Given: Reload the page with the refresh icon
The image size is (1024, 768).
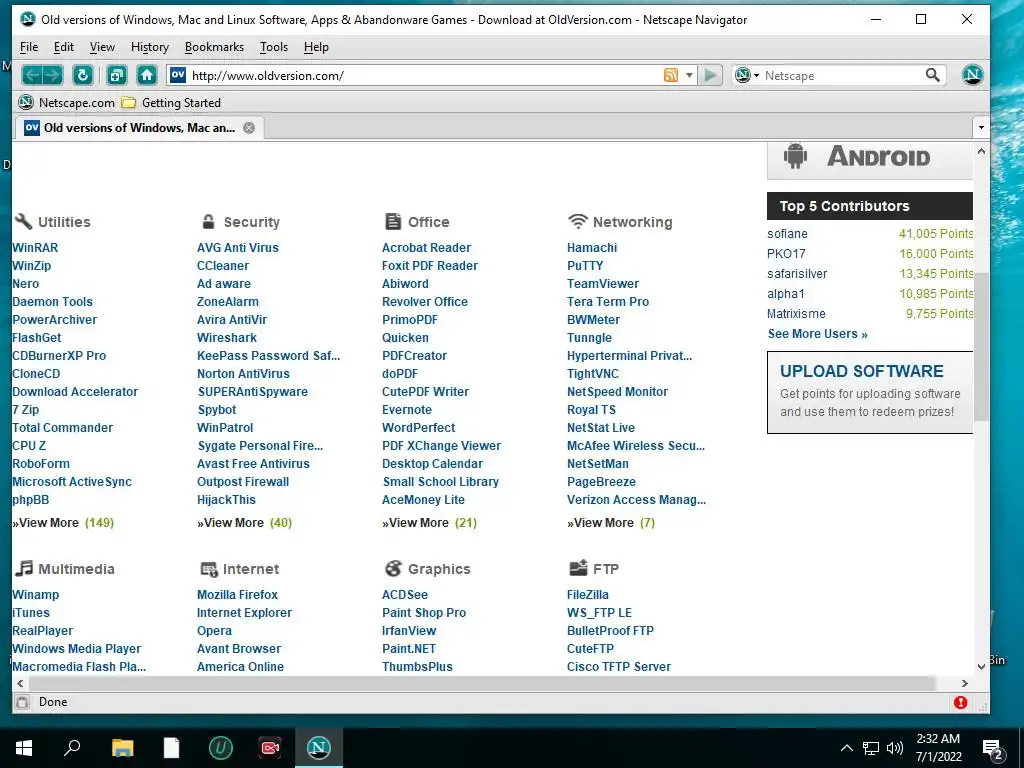Looking at the screenshot, I should (82, 75).
